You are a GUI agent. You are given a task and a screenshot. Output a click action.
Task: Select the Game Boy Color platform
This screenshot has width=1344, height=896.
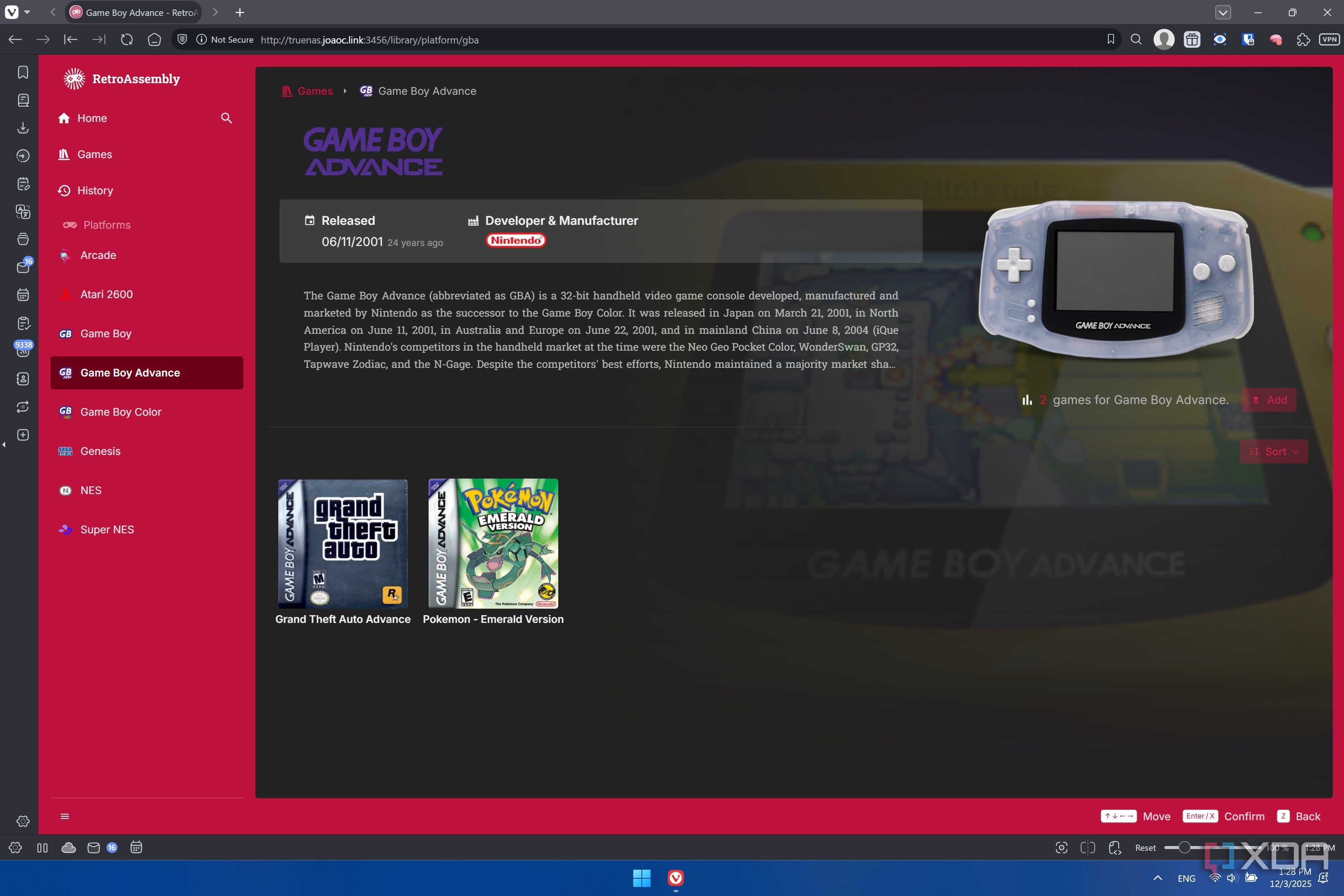147,412
